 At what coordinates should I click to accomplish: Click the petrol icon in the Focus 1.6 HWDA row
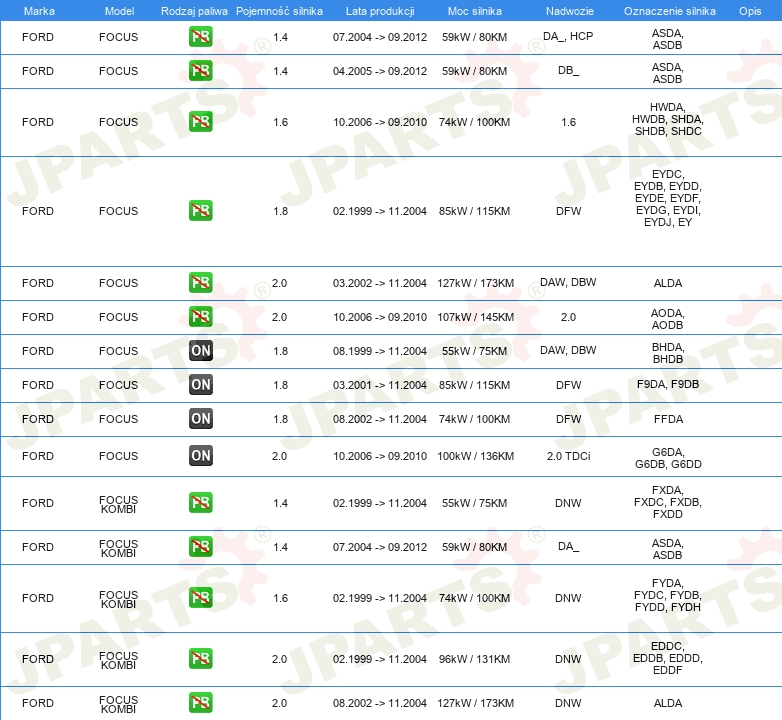coord(200,122)
